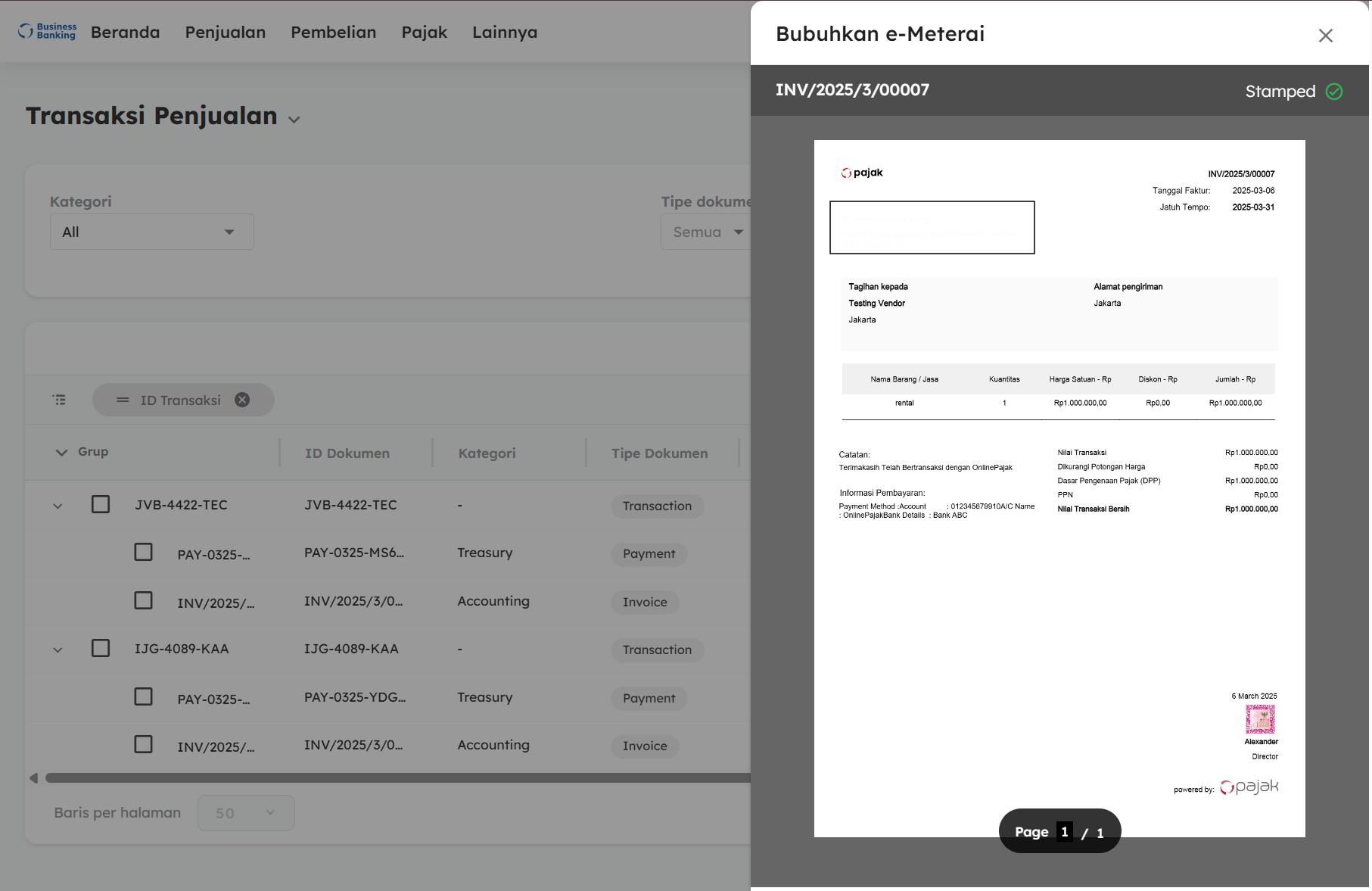
Task: Open the Pajak menu
Action: coord(424,32)
